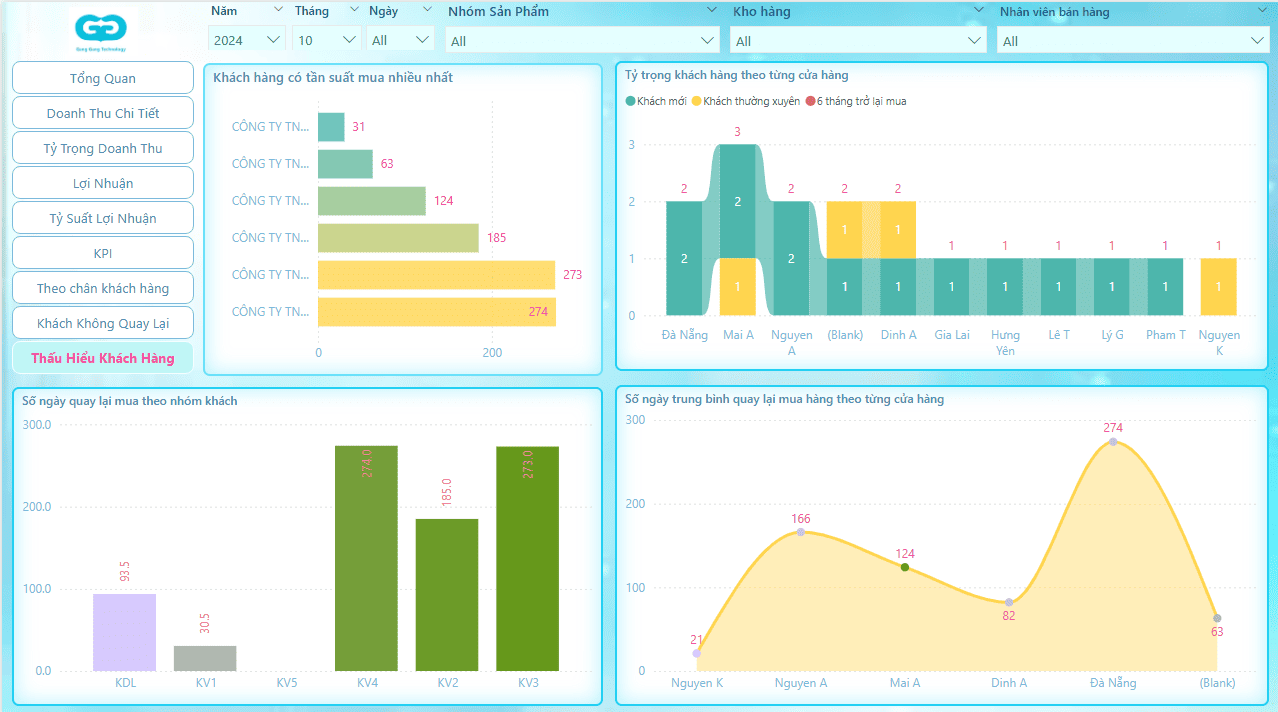Select the KPI navigation button
The width and height of the screenshot is (1278, 712).
[103, 253]
